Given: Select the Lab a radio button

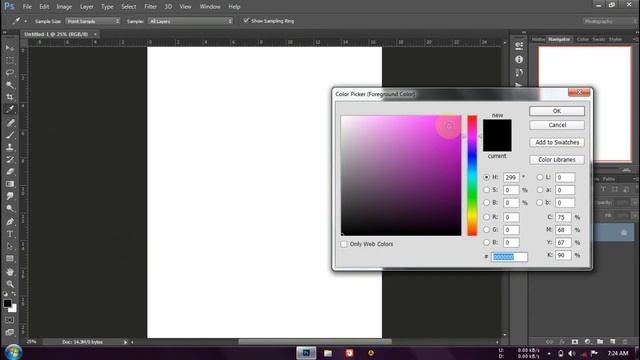Looking at the screenshot, I should (540, 190).
